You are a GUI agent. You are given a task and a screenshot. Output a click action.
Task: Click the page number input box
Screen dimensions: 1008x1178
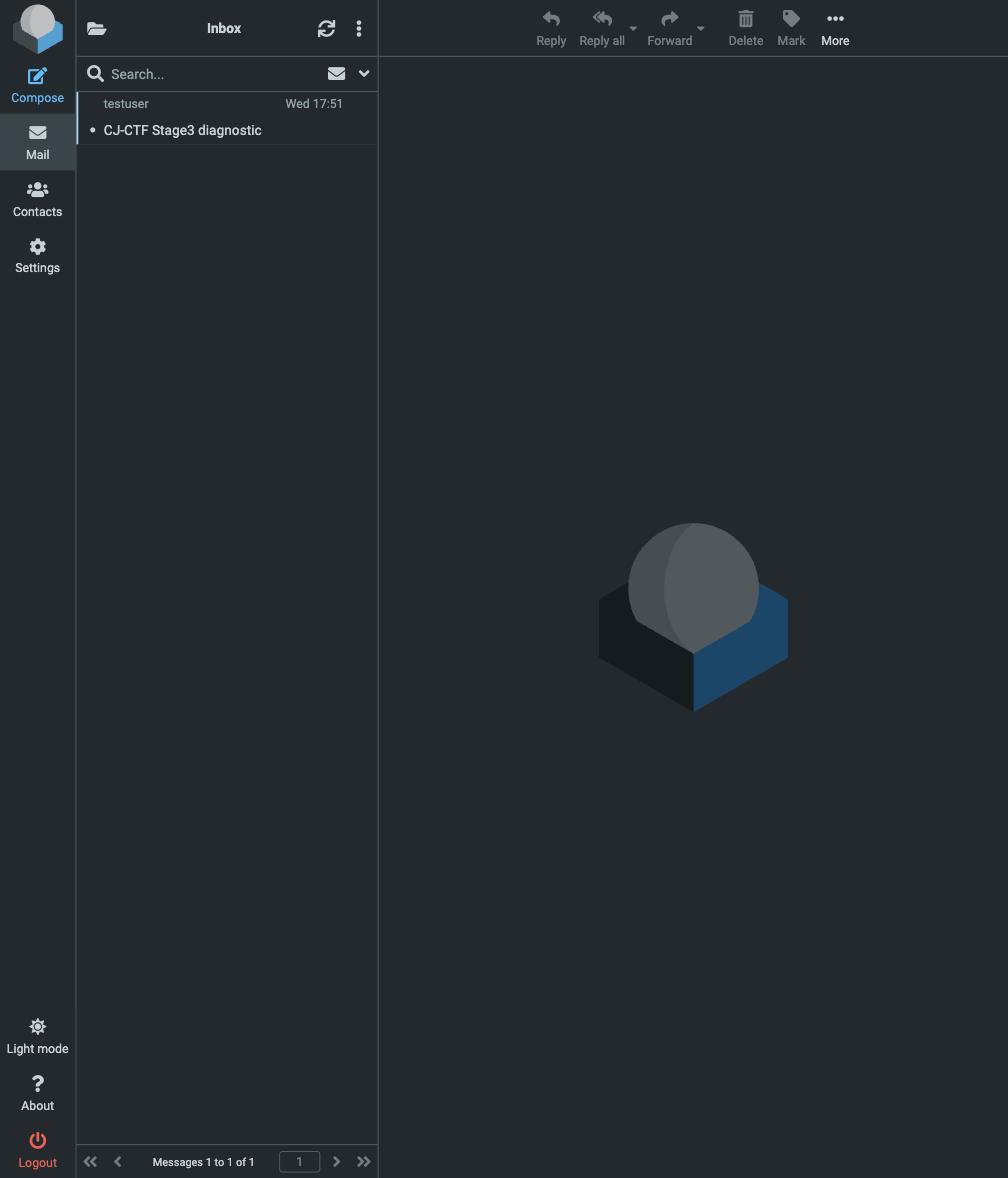[300, 1161]
